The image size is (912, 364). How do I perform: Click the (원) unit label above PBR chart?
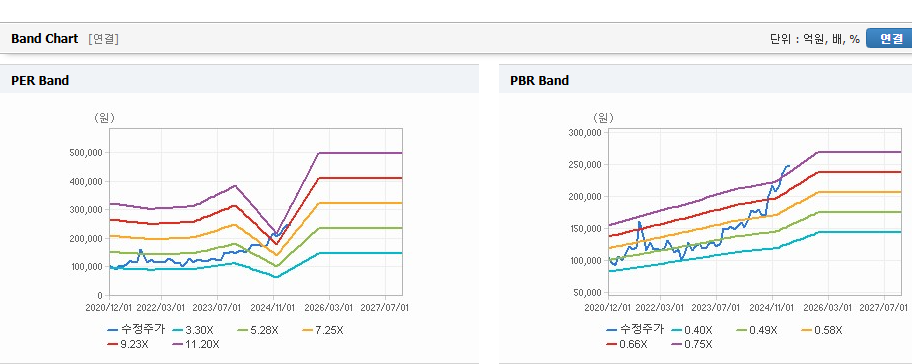pyautogui.click(x=603, y=117)
